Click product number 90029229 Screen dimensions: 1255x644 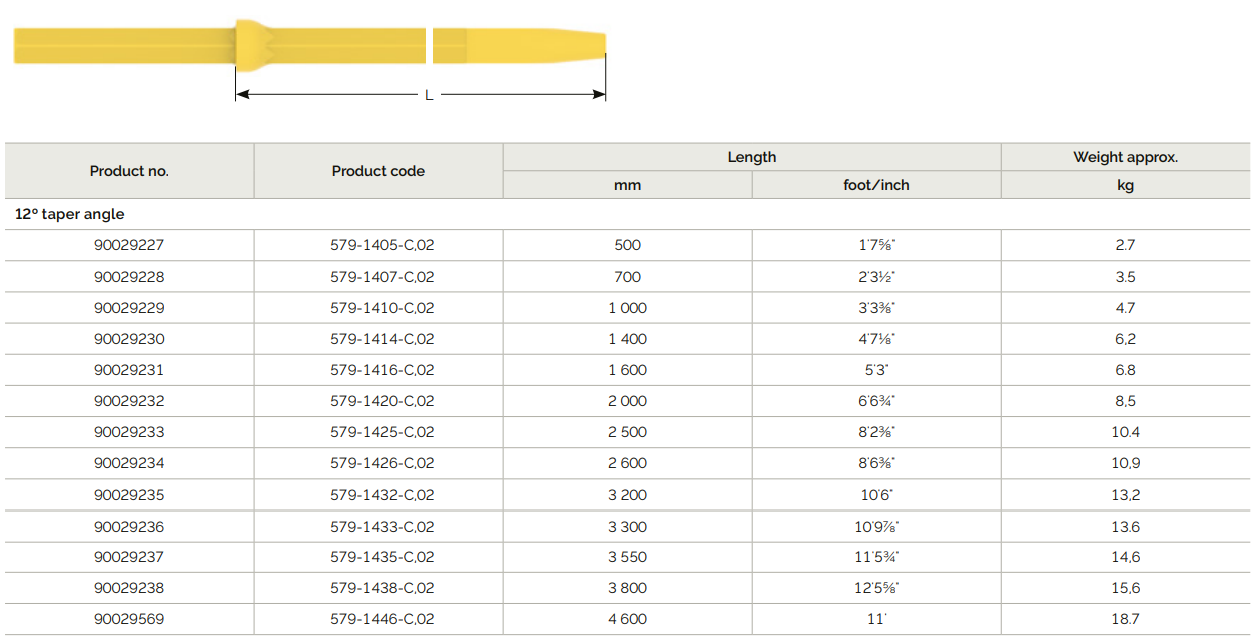[x=129, y=308]
